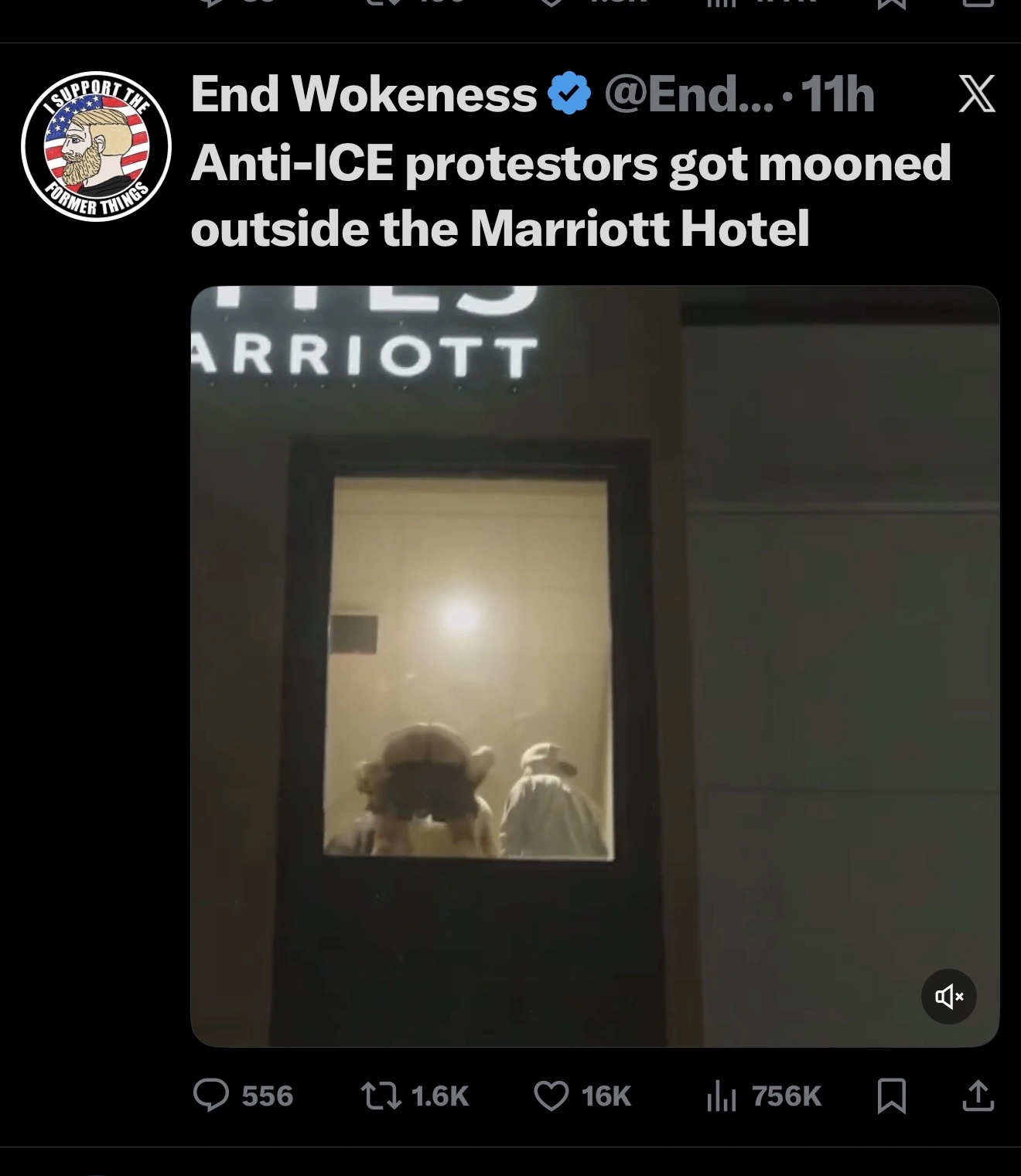Click the 16K likes count
1021x1176 pixels.
(x=606, y=1096)
